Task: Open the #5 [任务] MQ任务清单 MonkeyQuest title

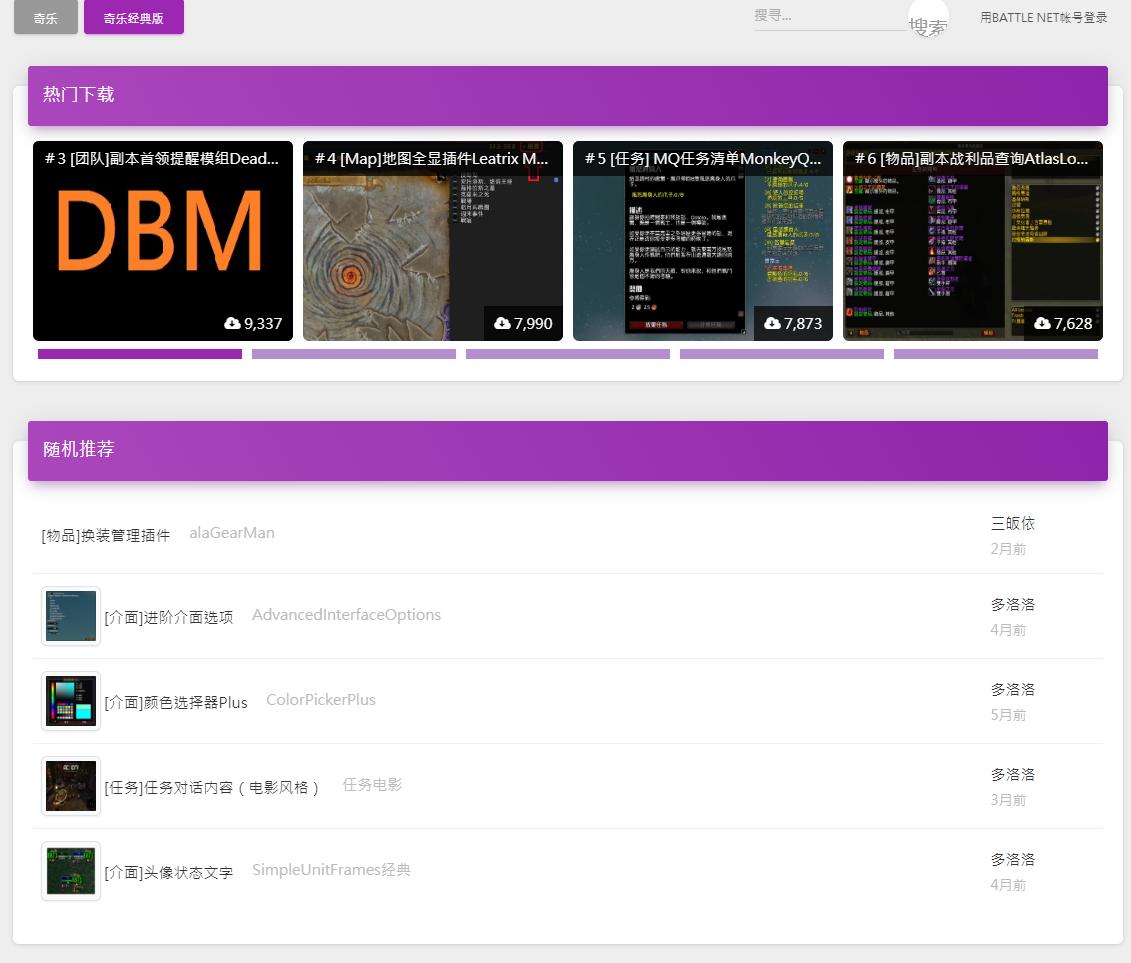Action: 703,159
